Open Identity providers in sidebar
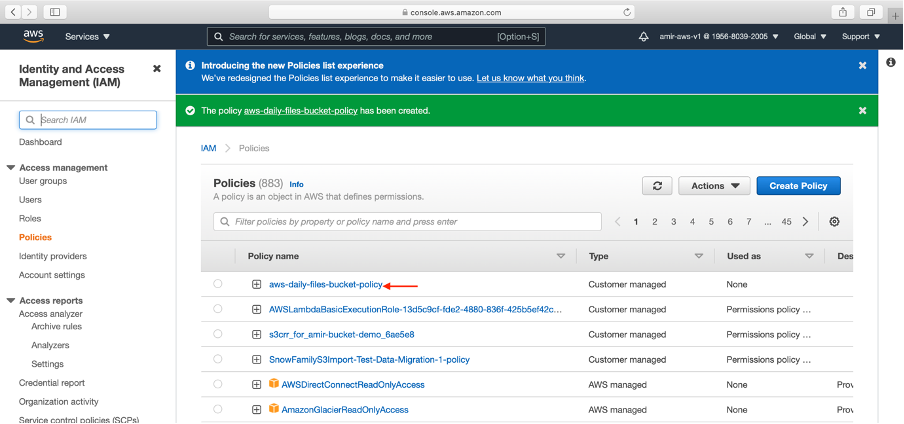904x424 pixels. click(x=52, y=256)
